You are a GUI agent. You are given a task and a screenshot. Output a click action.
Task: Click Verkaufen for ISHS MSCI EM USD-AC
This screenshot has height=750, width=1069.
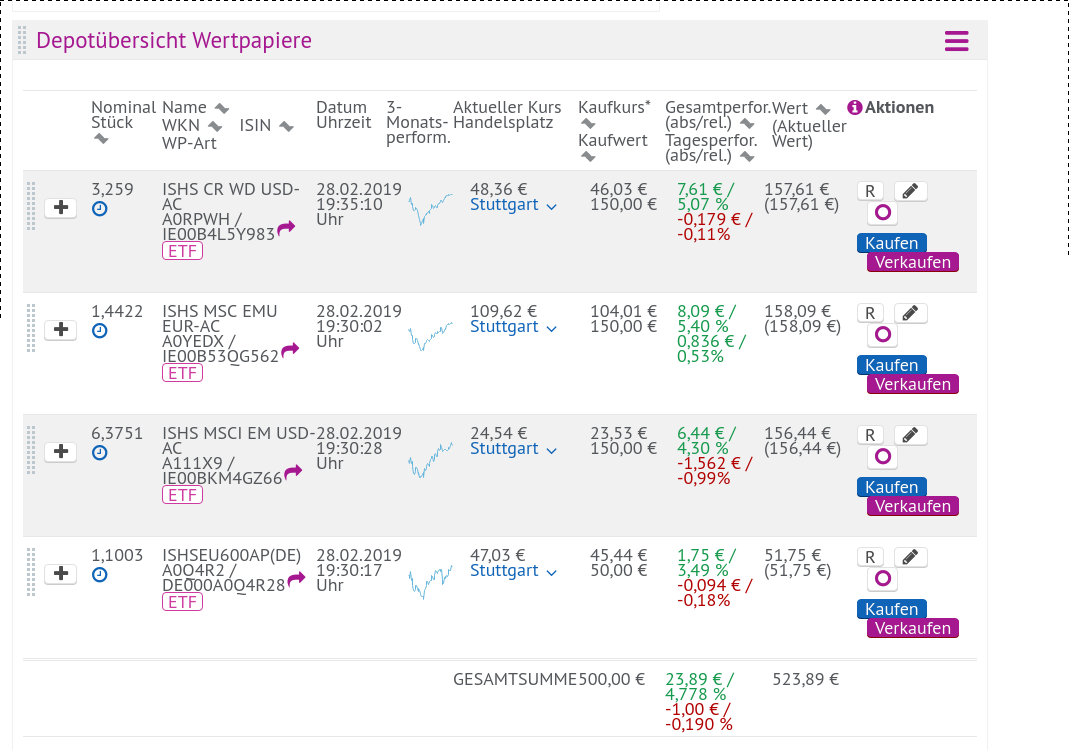[913, 506]
